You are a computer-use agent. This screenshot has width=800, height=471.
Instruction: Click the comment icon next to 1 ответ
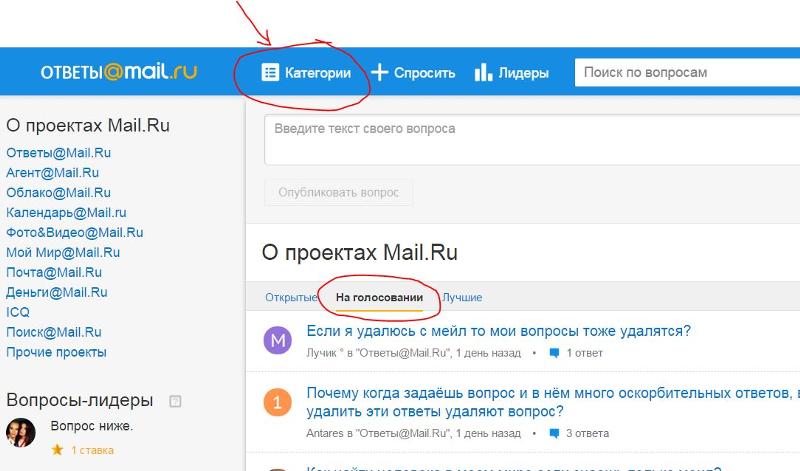pos(554,353)
